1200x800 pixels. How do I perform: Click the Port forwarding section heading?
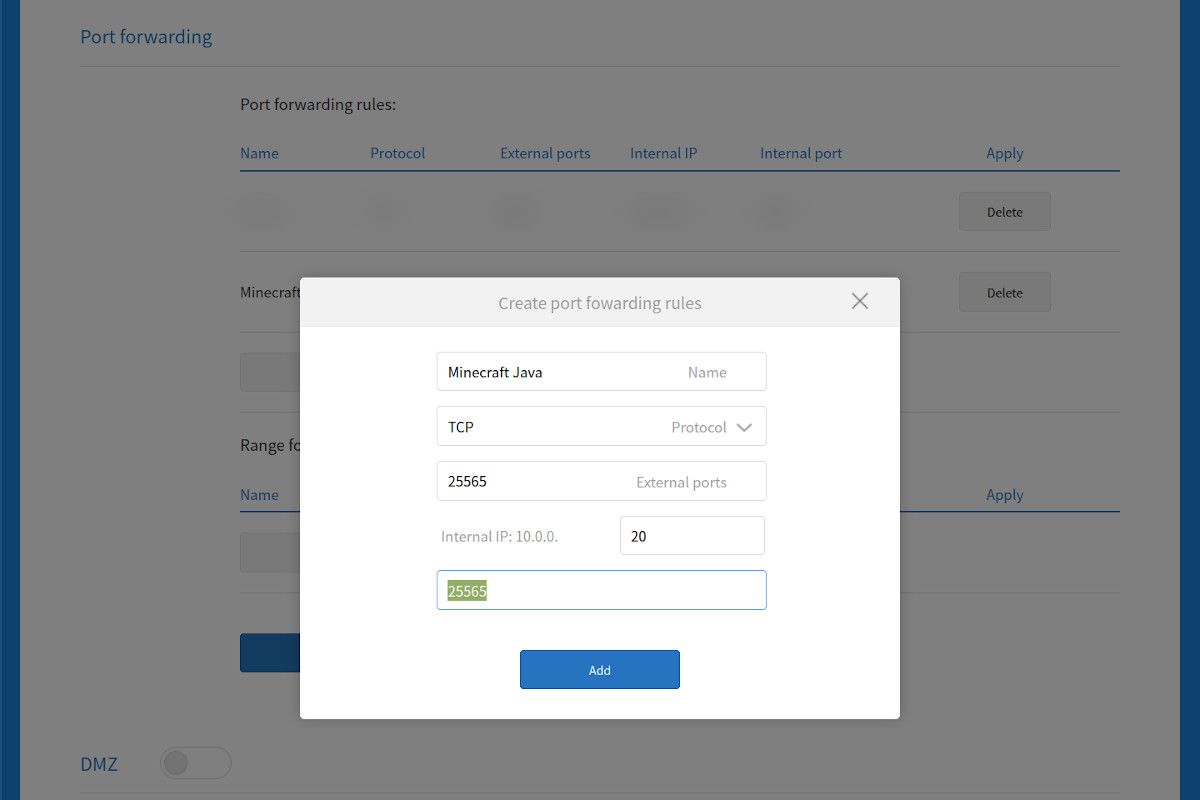(x=146, y=37)
